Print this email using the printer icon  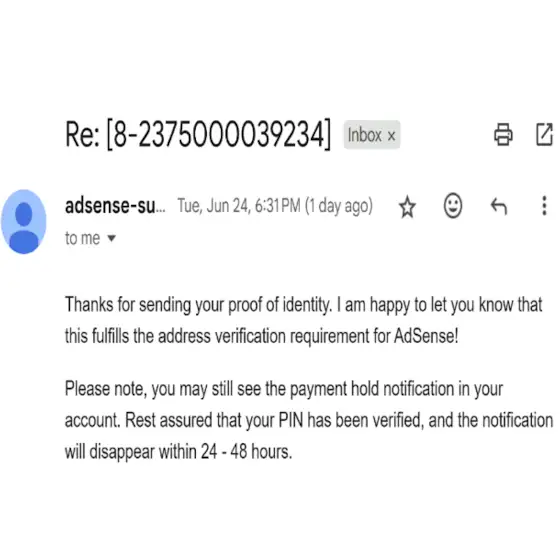click(x=504, y=134)
